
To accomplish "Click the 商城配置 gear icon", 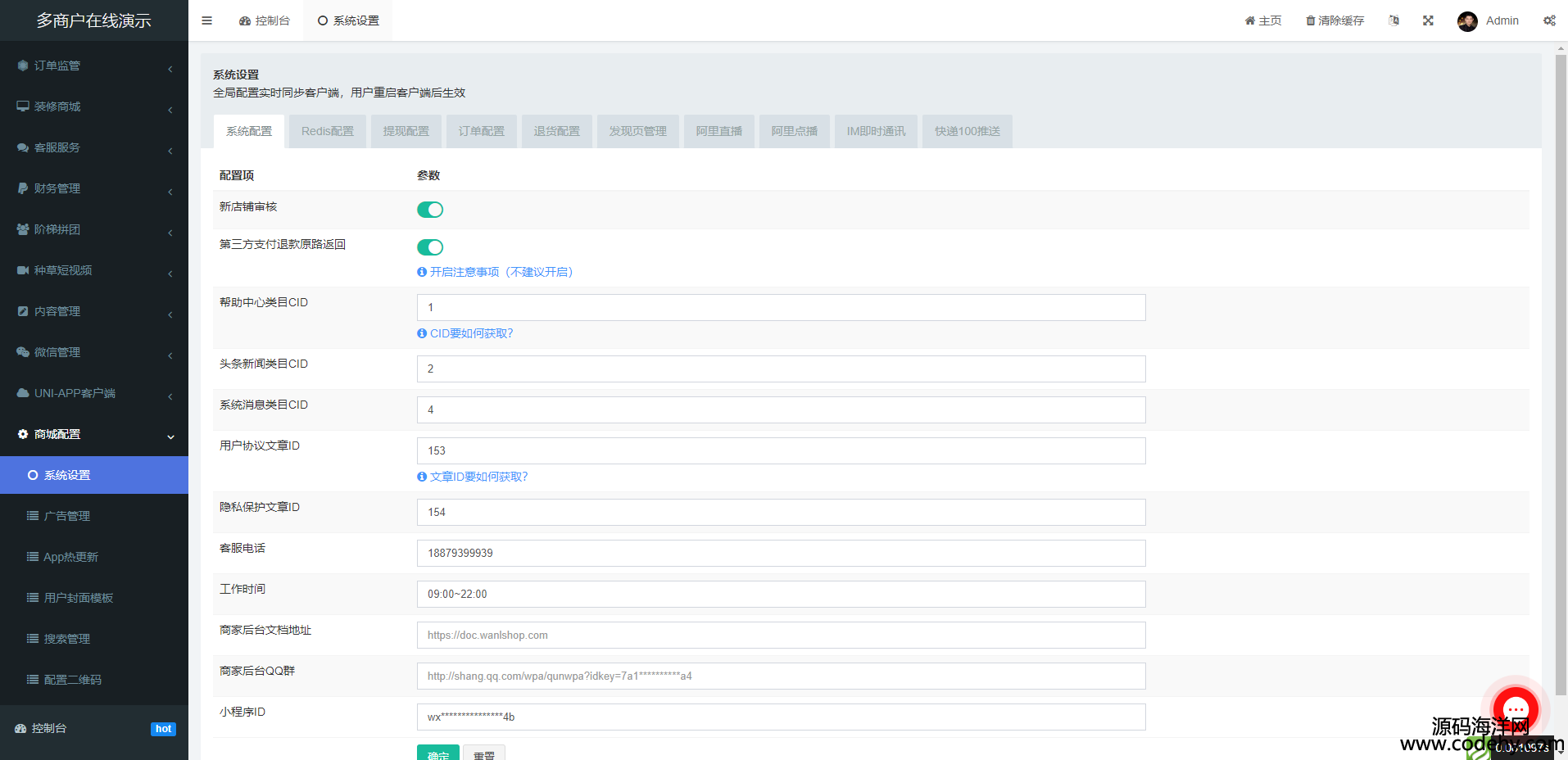I will tap(23, 434).
